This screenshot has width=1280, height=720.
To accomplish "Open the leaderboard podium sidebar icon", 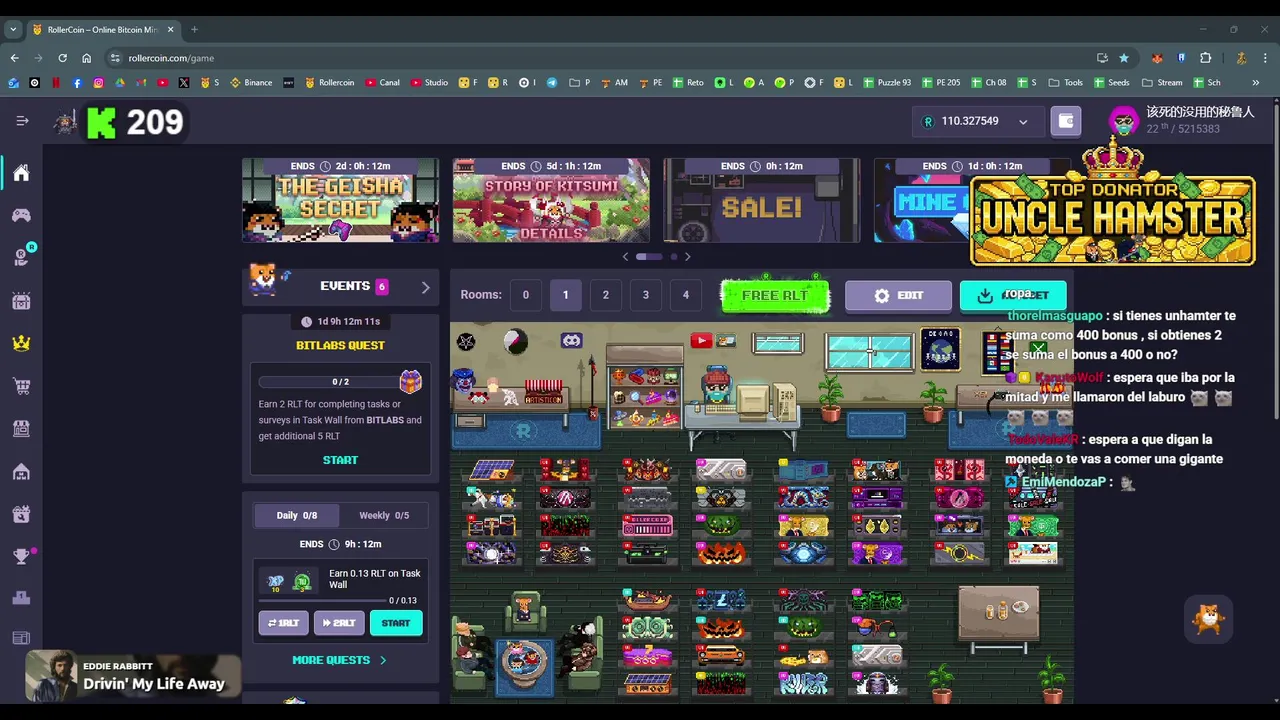I will [x=21, y=598].
